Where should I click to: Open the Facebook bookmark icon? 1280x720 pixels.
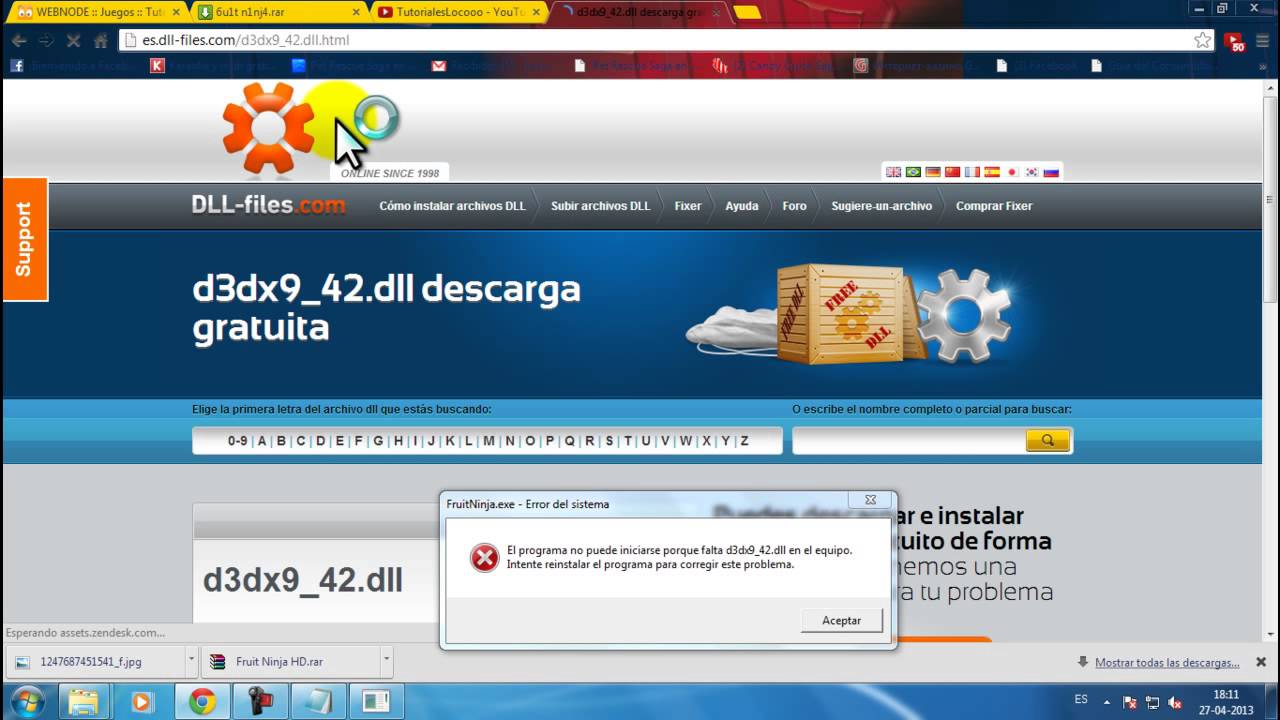point(16,66)
